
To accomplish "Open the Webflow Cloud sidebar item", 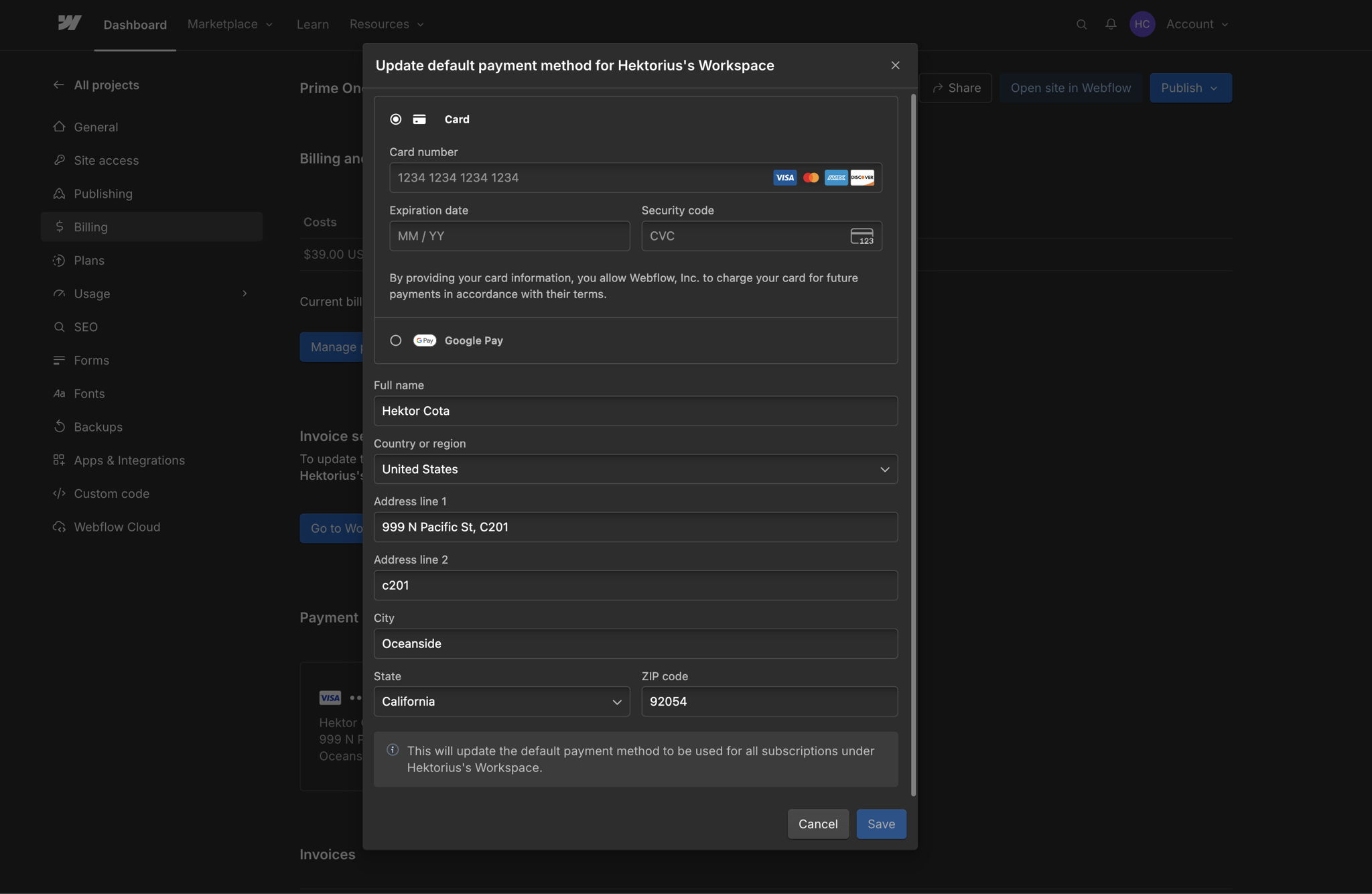I will click(x=151, y=527).
